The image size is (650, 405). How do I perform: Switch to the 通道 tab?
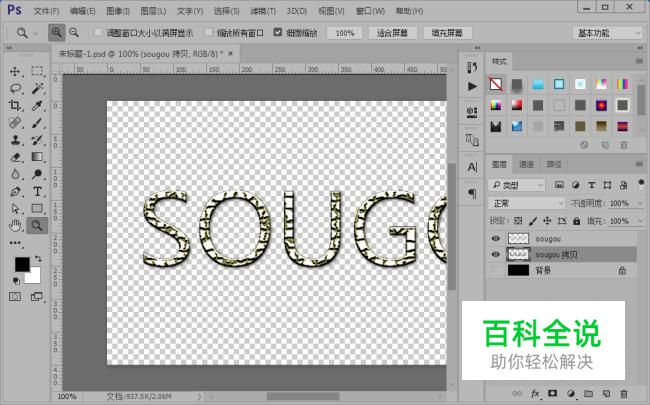[x=526, y=165]
